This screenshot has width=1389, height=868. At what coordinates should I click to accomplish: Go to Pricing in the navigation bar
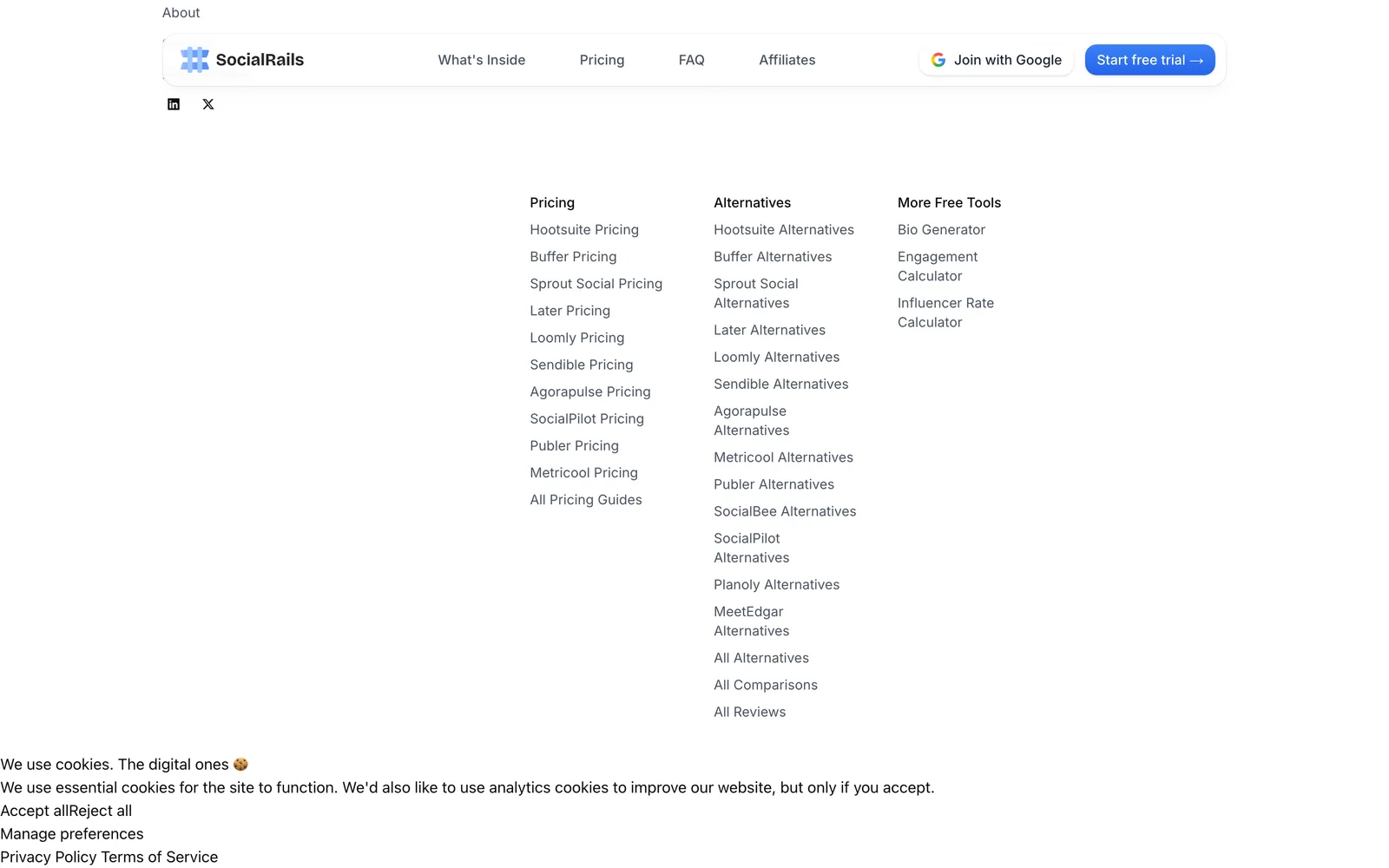pos(602,60)
